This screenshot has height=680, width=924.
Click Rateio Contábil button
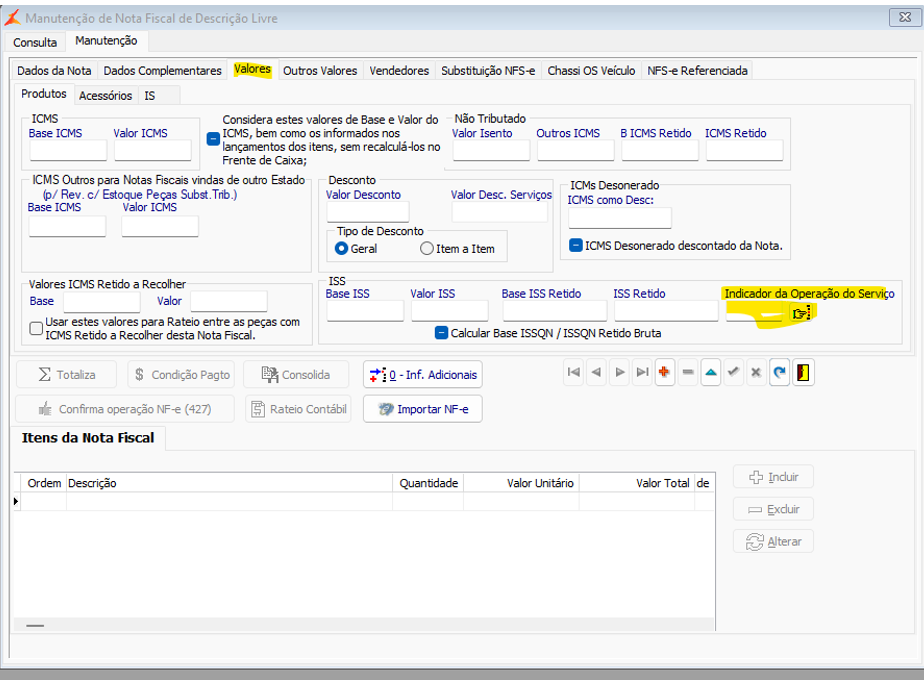pyautogui.click(x=298, y=409)
